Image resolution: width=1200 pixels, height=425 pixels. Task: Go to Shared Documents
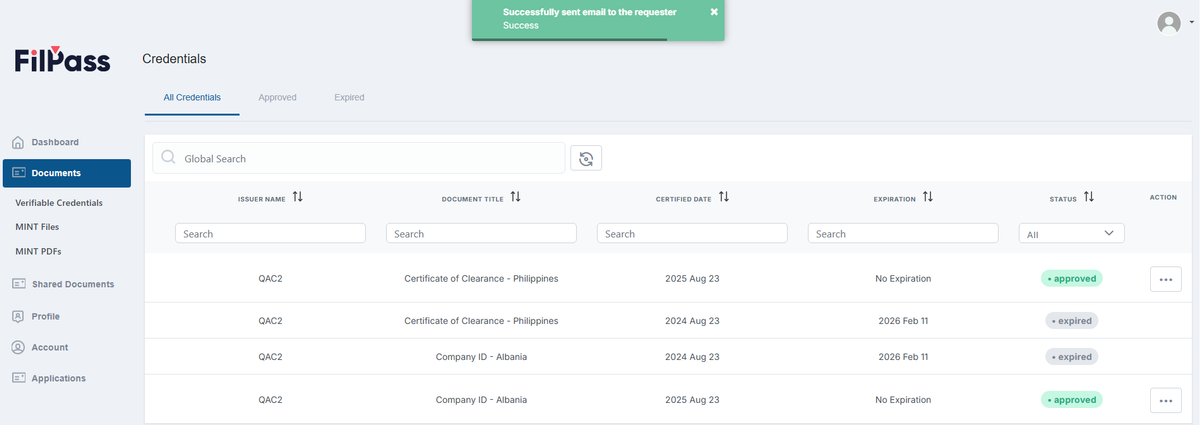point(73,284)
